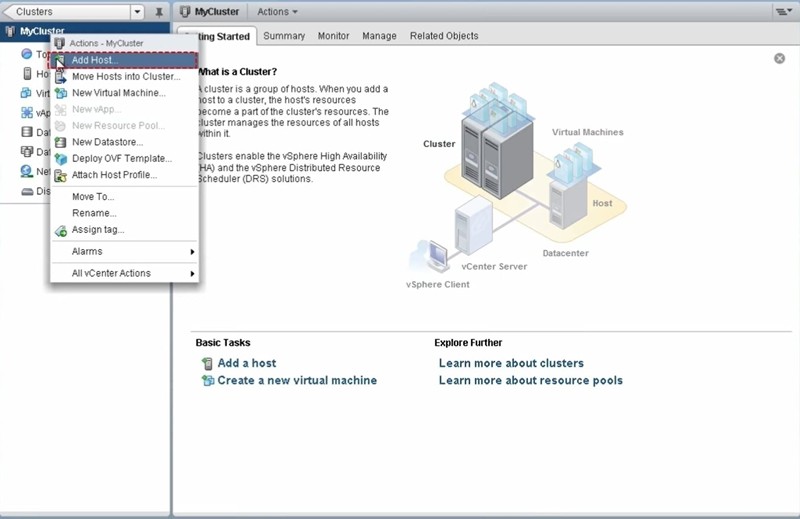The image size is (800, 519).
Task: Click the Distributed Switches icon in navigator
Action: pos(27,191)
